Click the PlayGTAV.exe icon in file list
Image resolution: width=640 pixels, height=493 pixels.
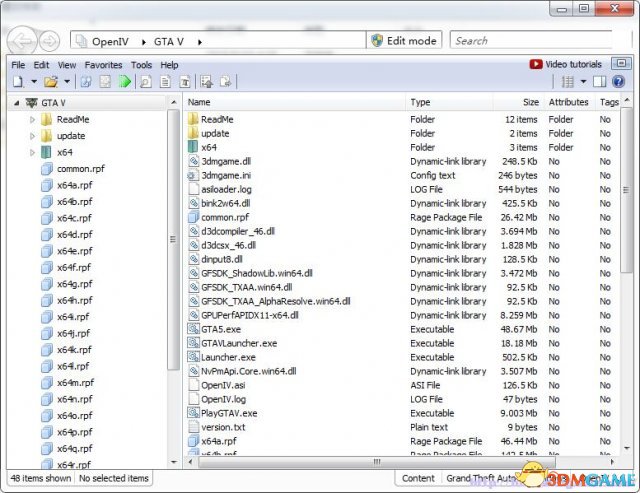click(193, 413)
